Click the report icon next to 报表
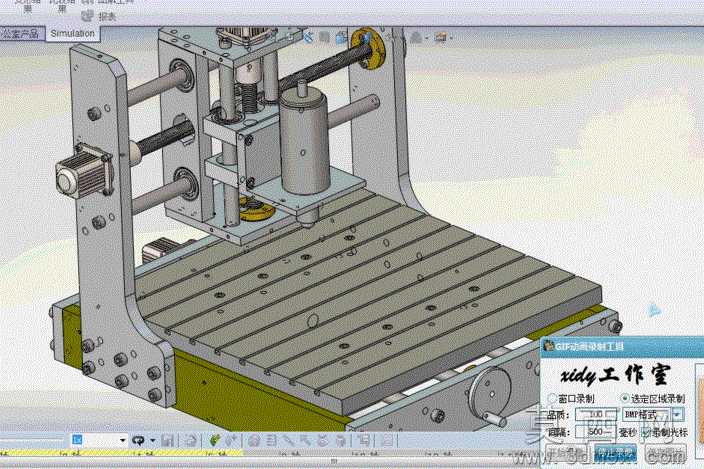Screen dimensions: 704x469 point(88,17)
